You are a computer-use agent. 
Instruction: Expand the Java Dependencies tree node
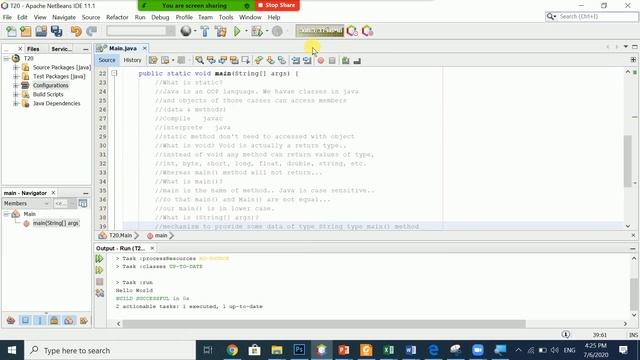pyautogui.click(x=16, y=103)
